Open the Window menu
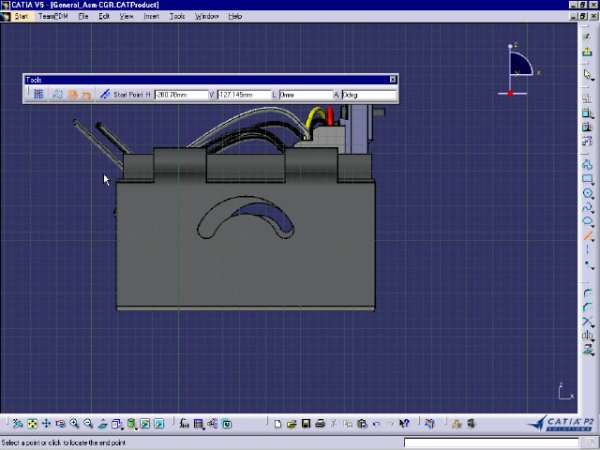Screen dimensions: 600x450 [x=207, y=16]
